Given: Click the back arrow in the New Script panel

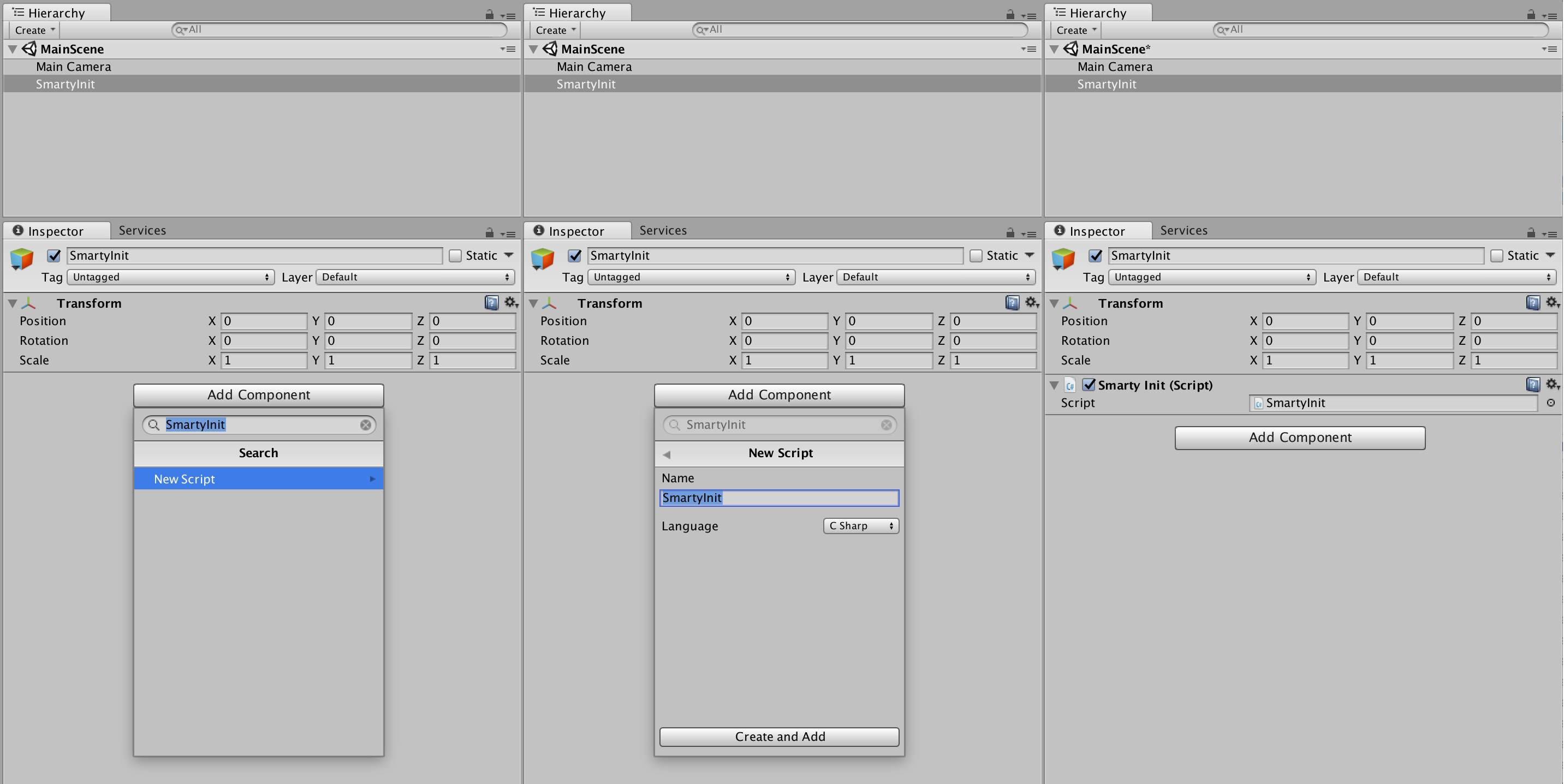Looking at the screenshot, I should pos(667,454).
